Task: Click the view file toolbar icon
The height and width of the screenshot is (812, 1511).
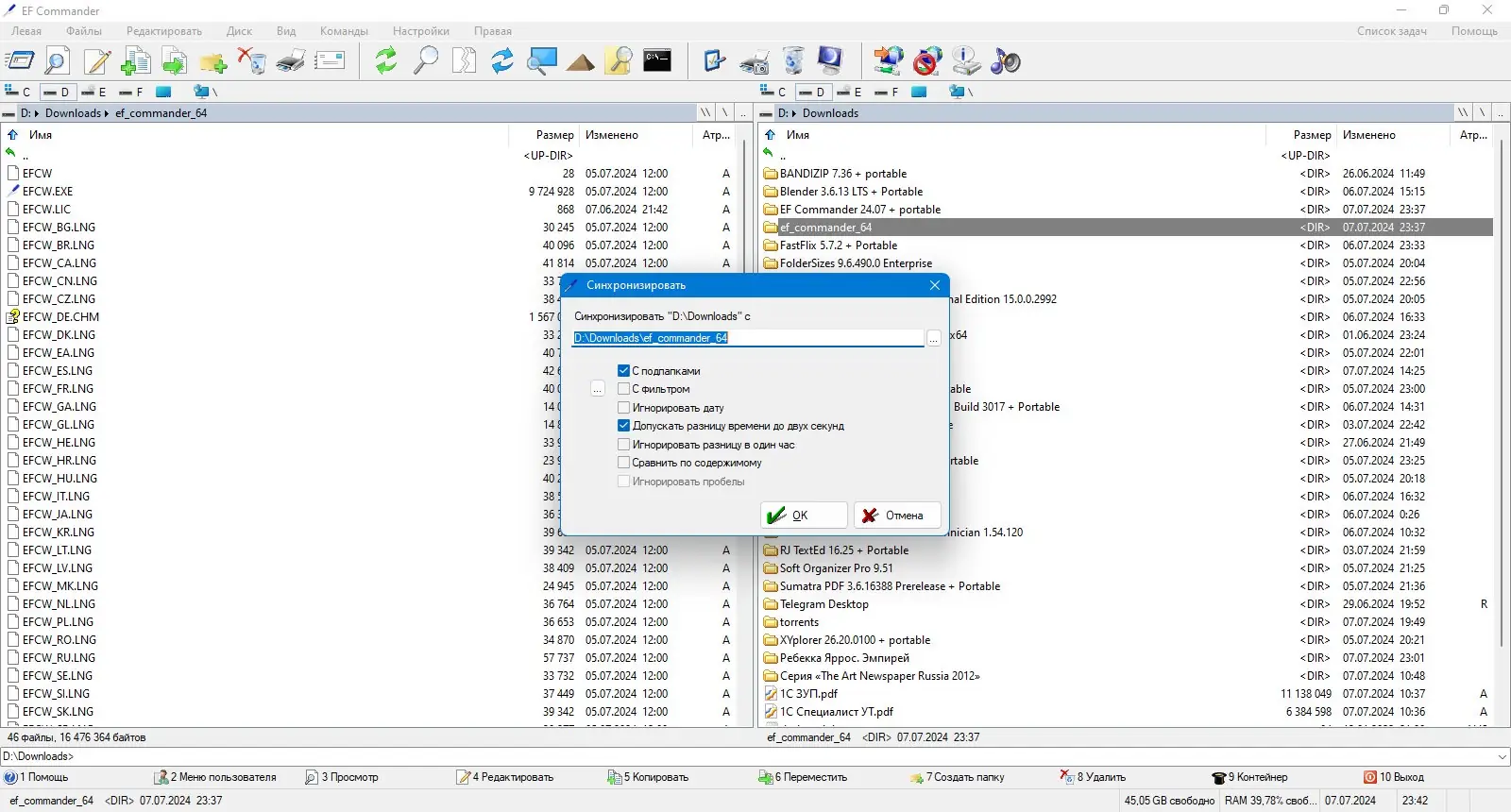Action: [58, 61]
